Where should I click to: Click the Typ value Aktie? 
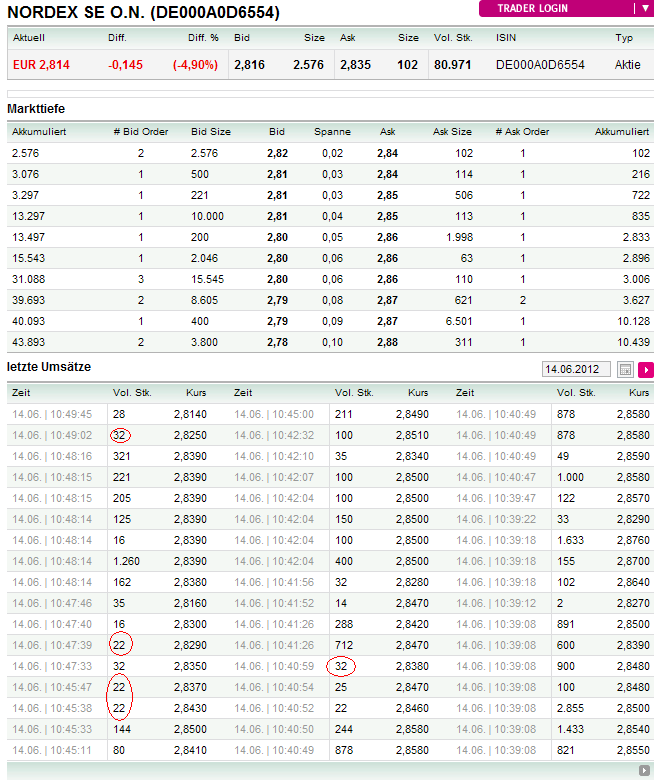coord(627,65)
